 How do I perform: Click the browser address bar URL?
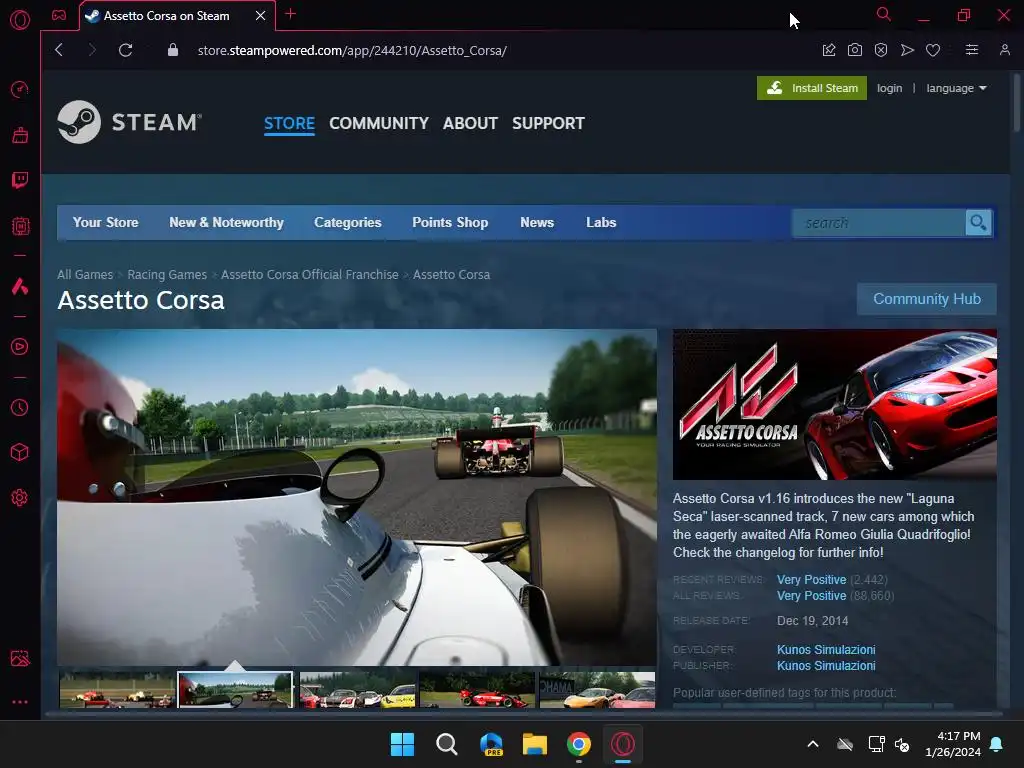coord(352,50)
